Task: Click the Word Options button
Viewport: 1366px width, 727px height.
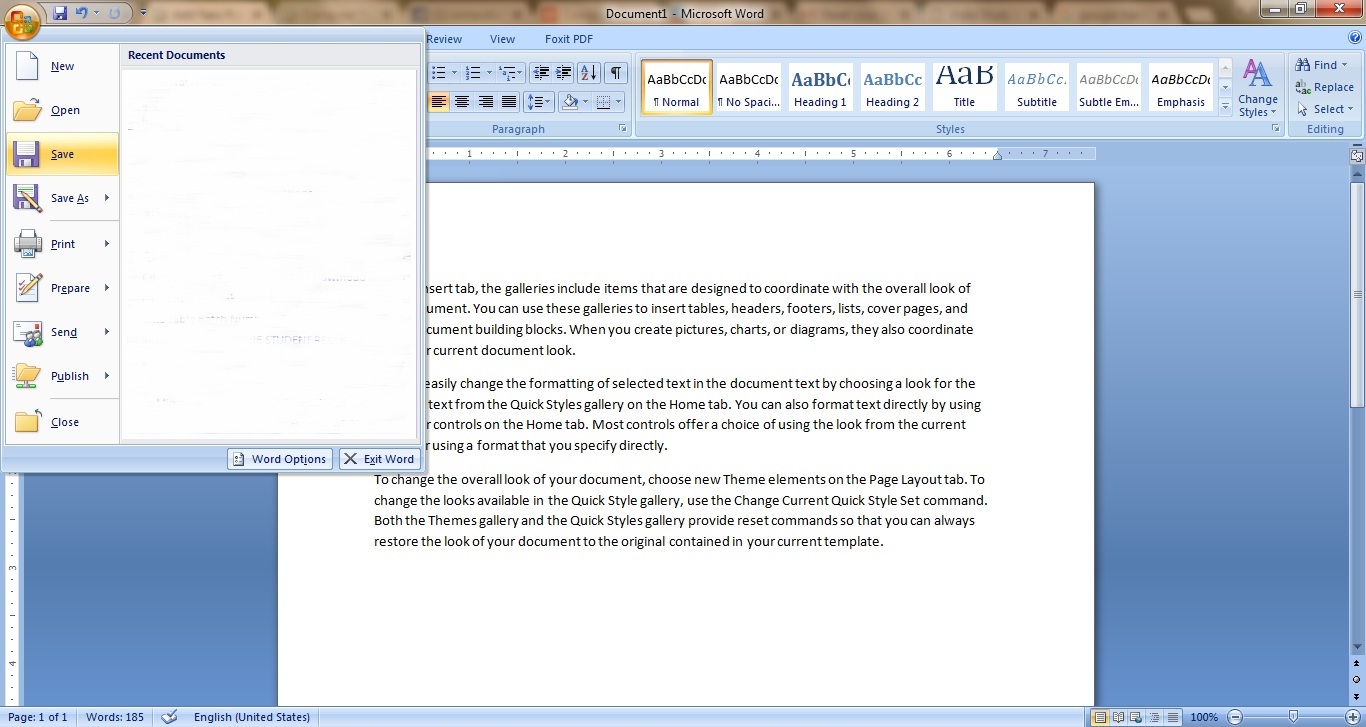Action: coord(280,459)
